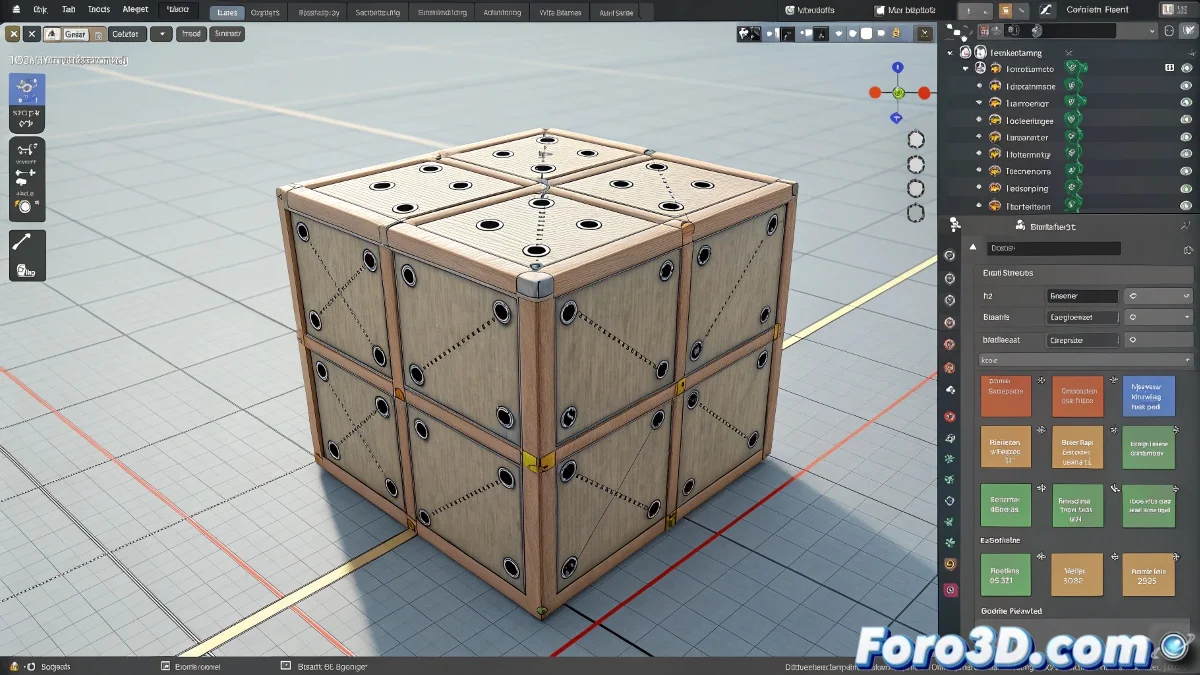Open dropdown in the h2 row

1159,296
